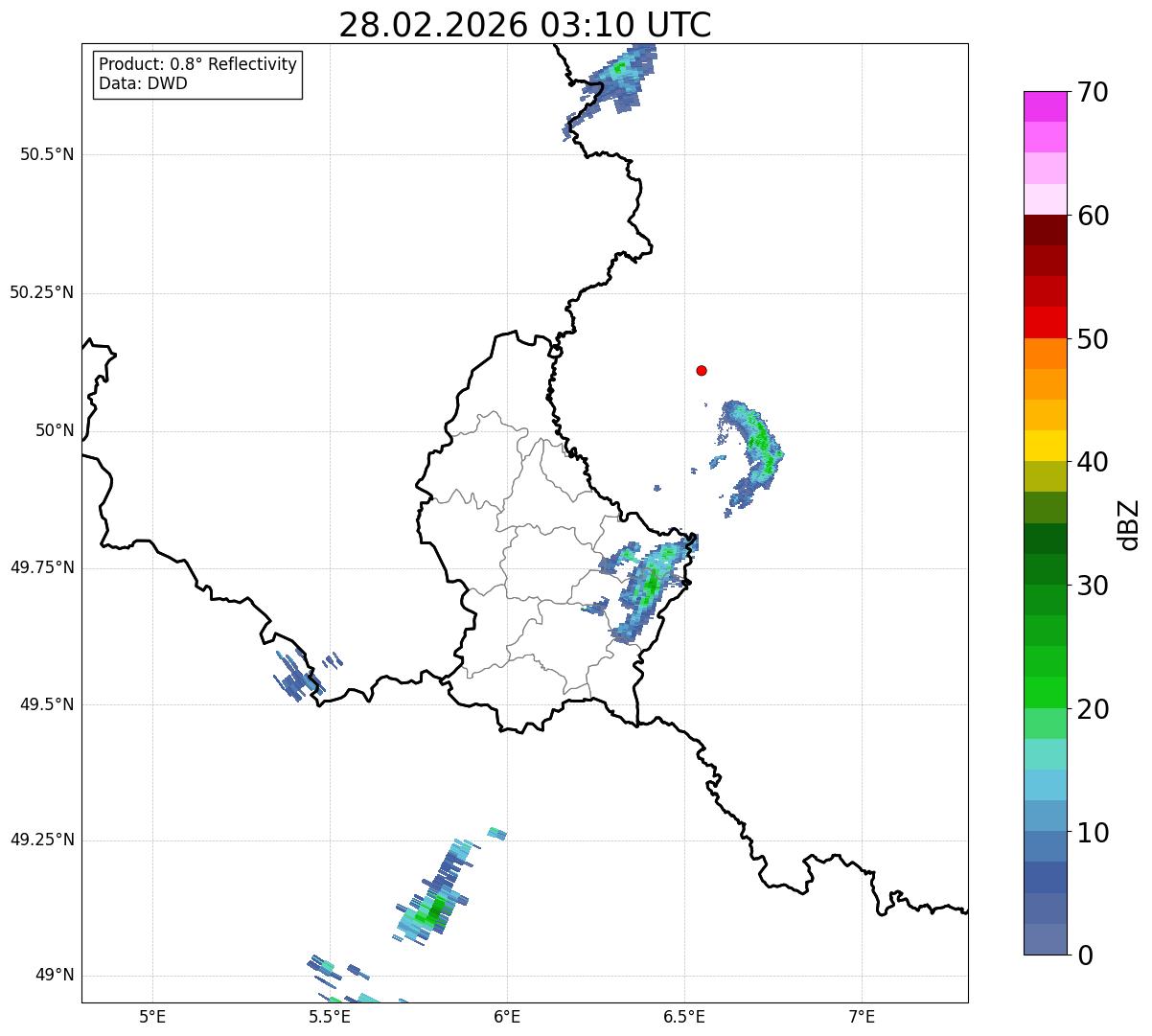Click the "dBZ" colorbar label

(1128, 524)
